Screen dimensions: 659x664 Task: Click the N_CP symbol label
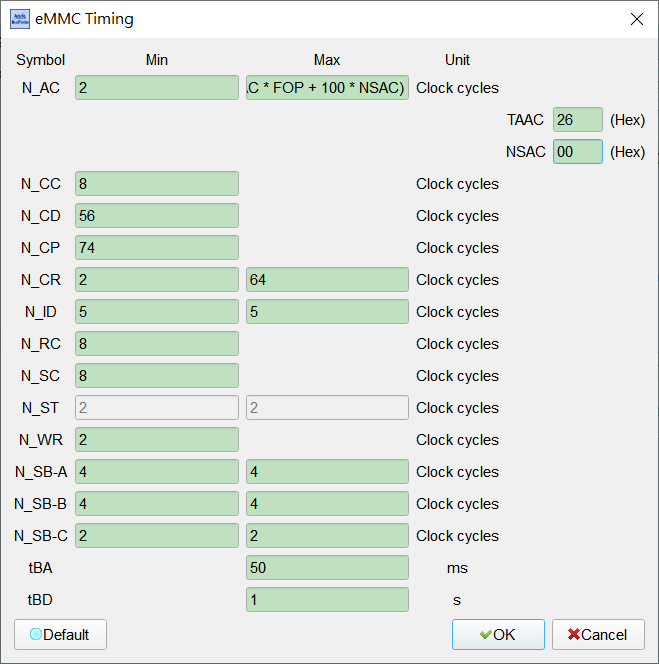pyautogui.click(x=41, y=248)
